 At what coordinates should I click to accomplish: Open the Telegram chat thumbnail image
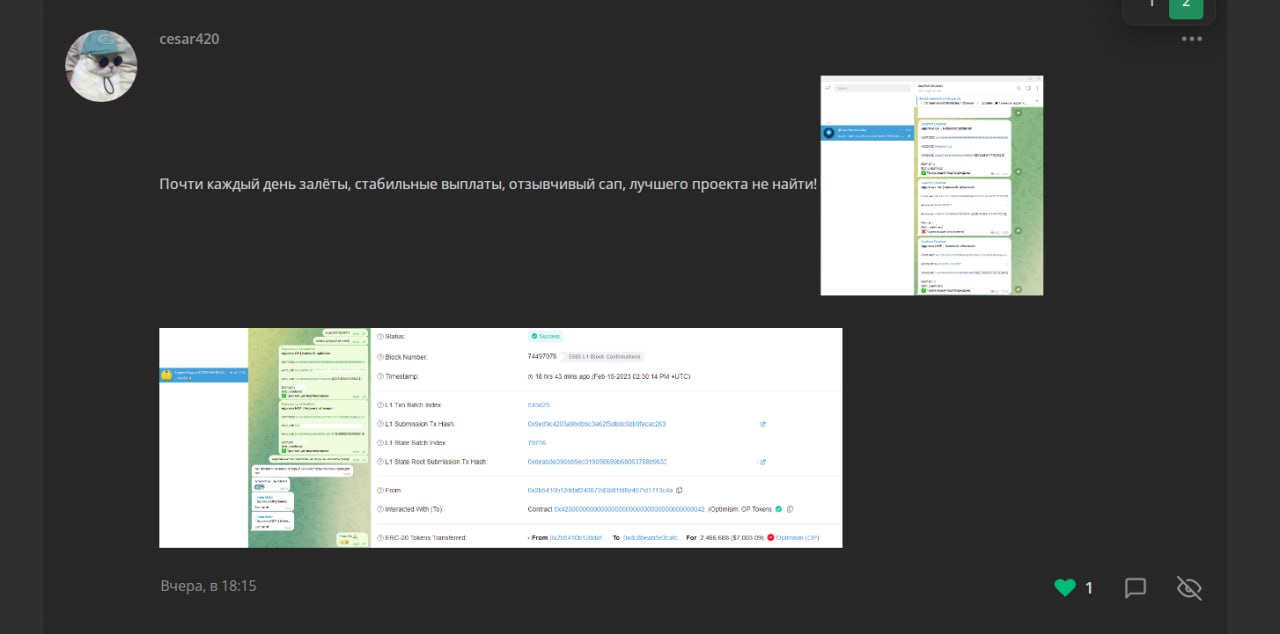(931, 185)
